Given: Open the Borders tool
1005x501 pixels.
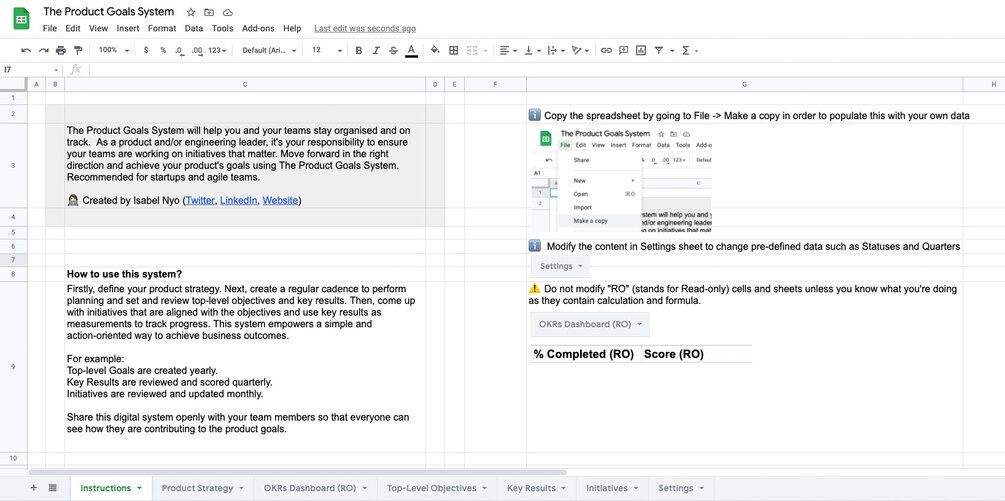Looking at the screenshot, I should pyautogui.click(x=453, y=50).
